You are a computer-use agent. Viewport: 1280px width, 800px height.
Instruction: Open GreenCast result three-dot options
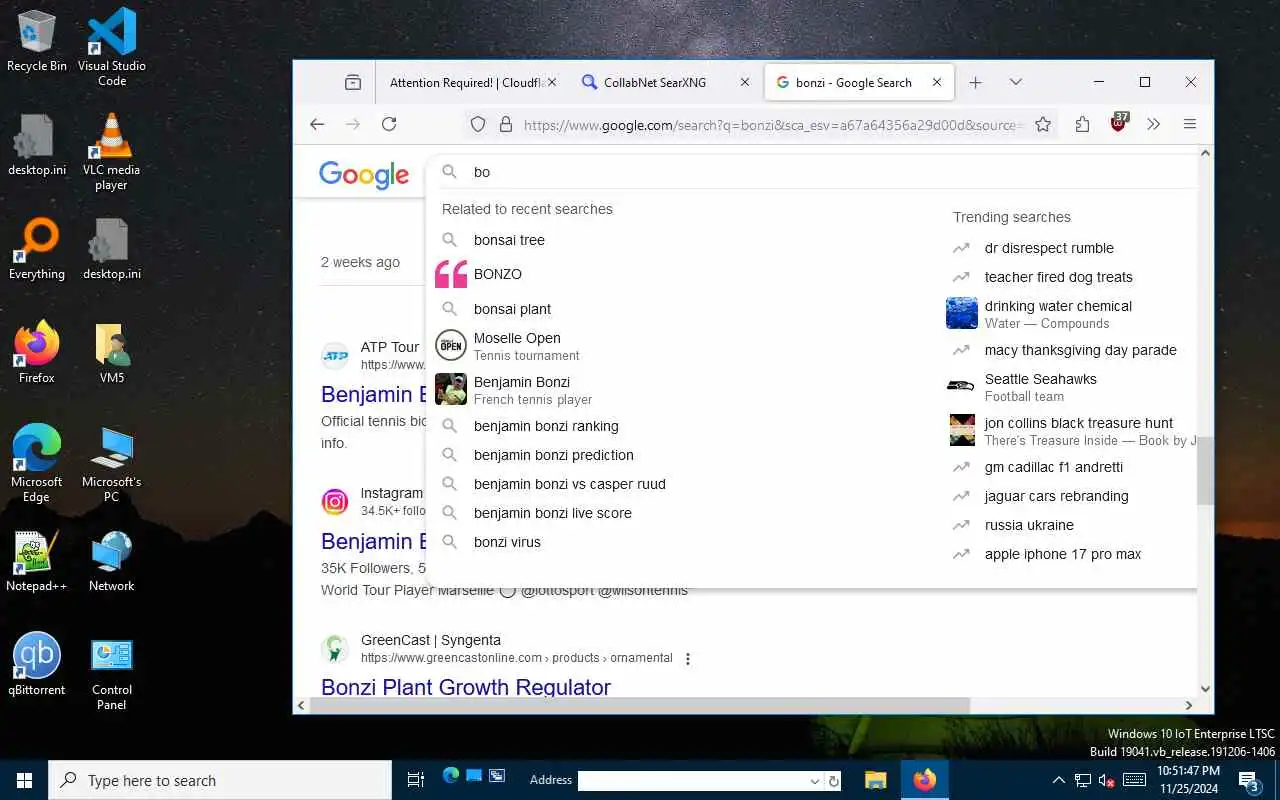(x=688, y=659)
